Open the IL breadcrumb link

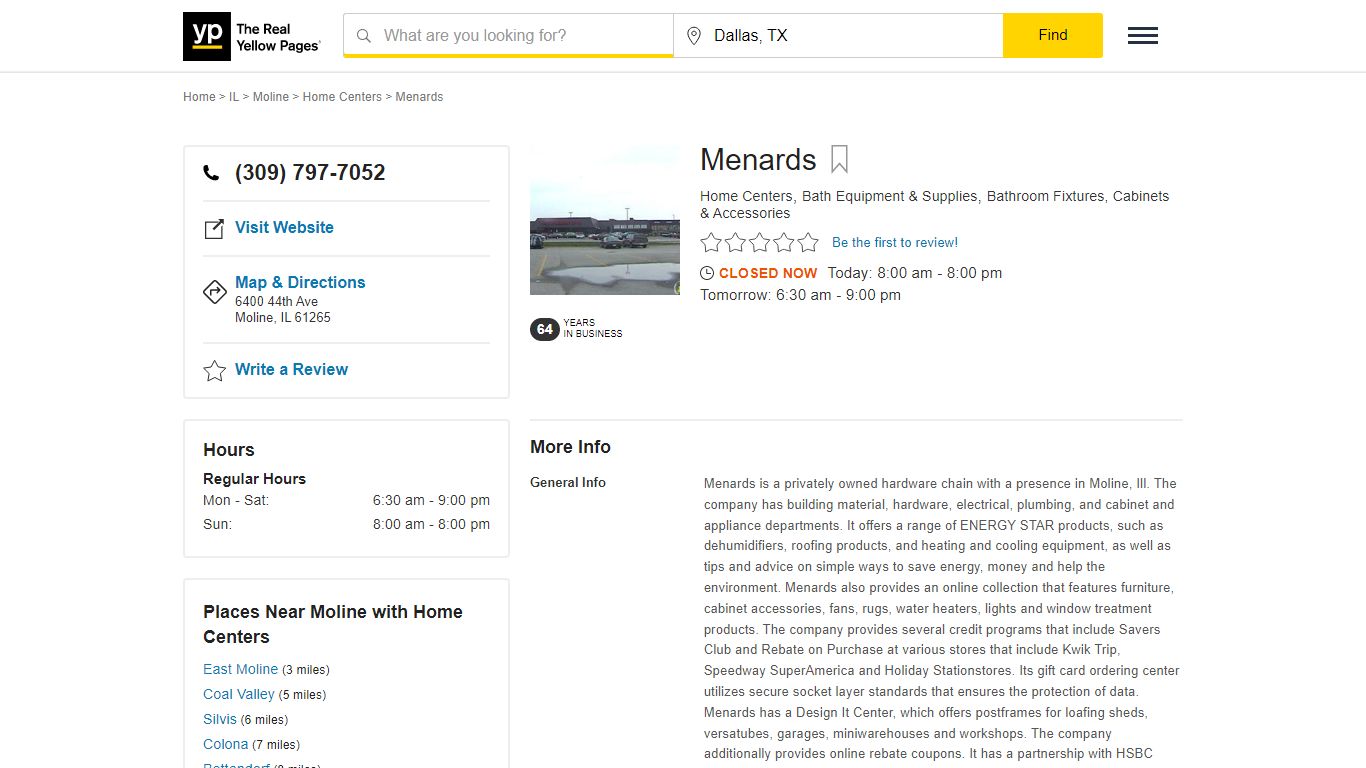(x=234, y=97)
